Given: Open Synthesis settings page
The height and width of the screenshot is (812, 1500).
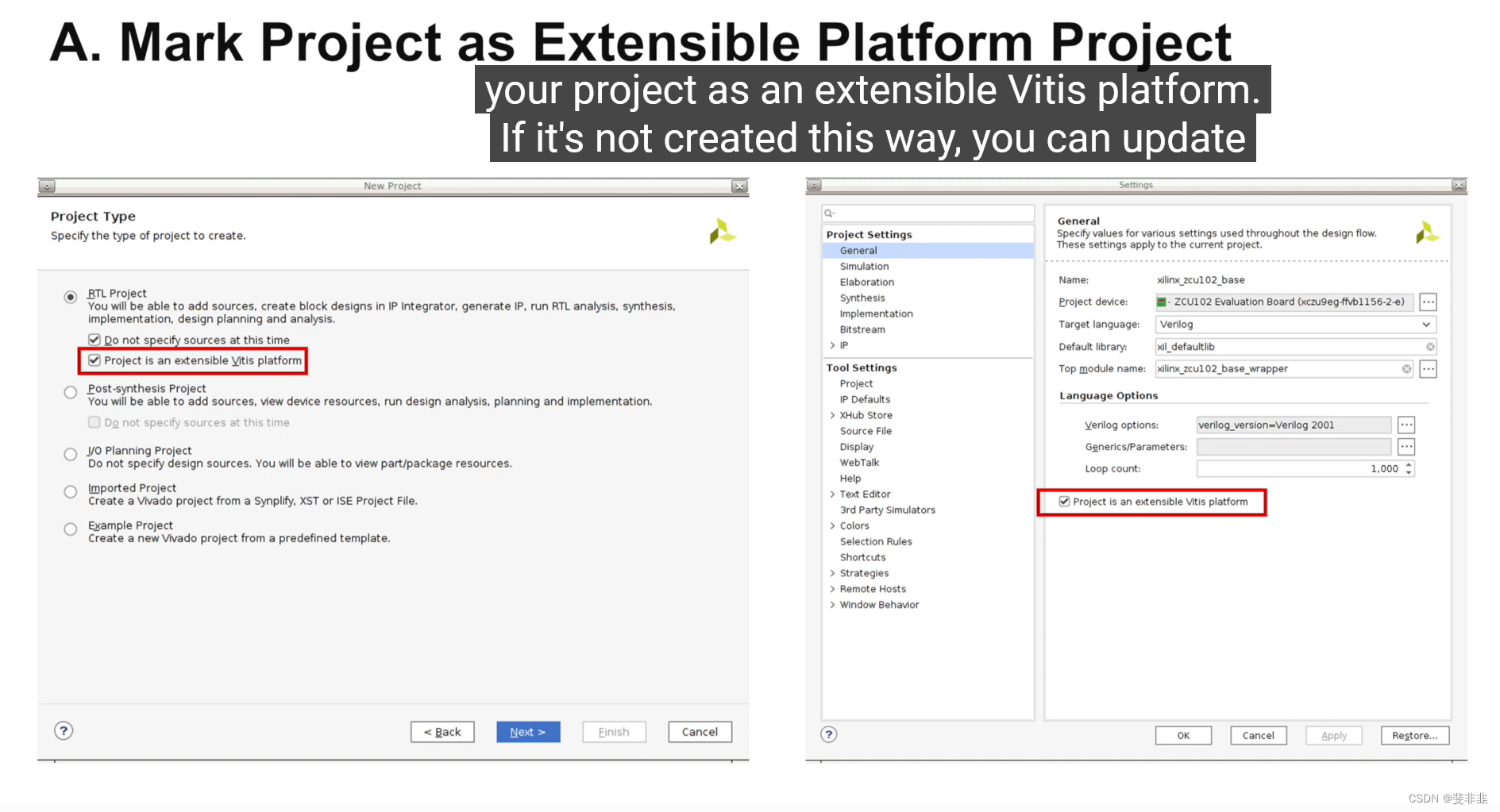Looking at the screenshot, I should point(862,298).
